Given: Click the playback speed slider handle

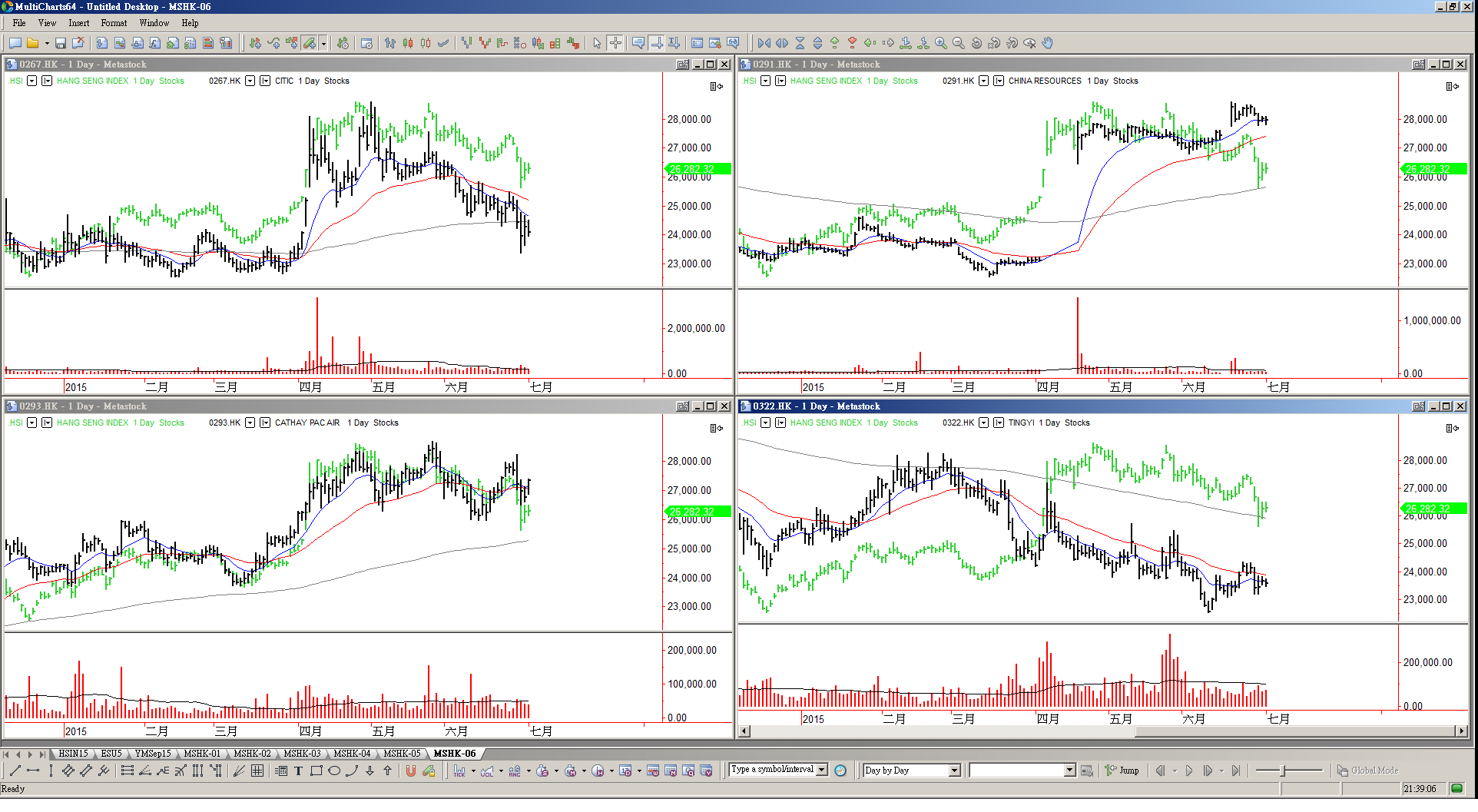Looking at the screenshot, I should pos(1282,771).
